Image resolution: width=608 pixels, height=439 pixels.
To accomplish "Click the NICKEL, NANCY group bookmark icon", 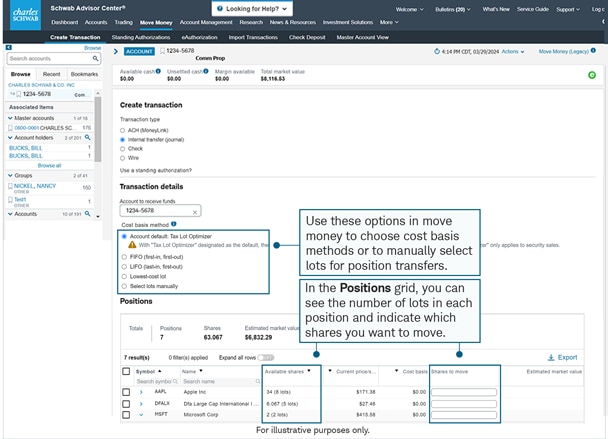I will click(10, 186).
